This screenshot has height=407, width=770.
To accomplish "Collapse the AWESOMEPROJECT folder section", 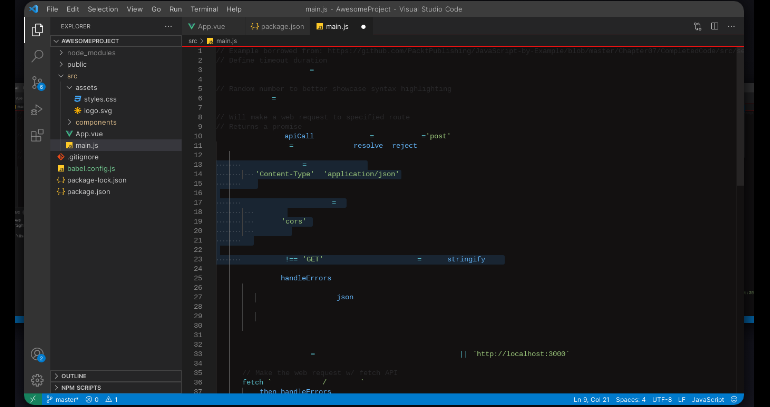I will coord(116,41).
